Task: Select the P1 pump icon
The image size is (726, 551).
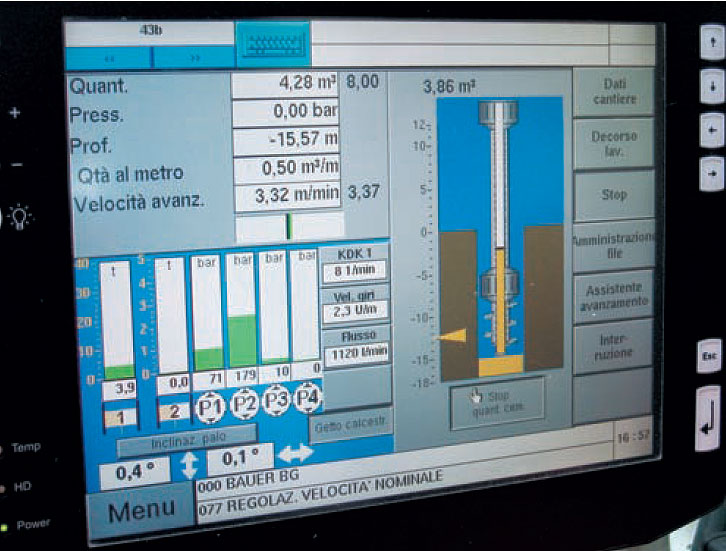Action: (x=209, y=403)
